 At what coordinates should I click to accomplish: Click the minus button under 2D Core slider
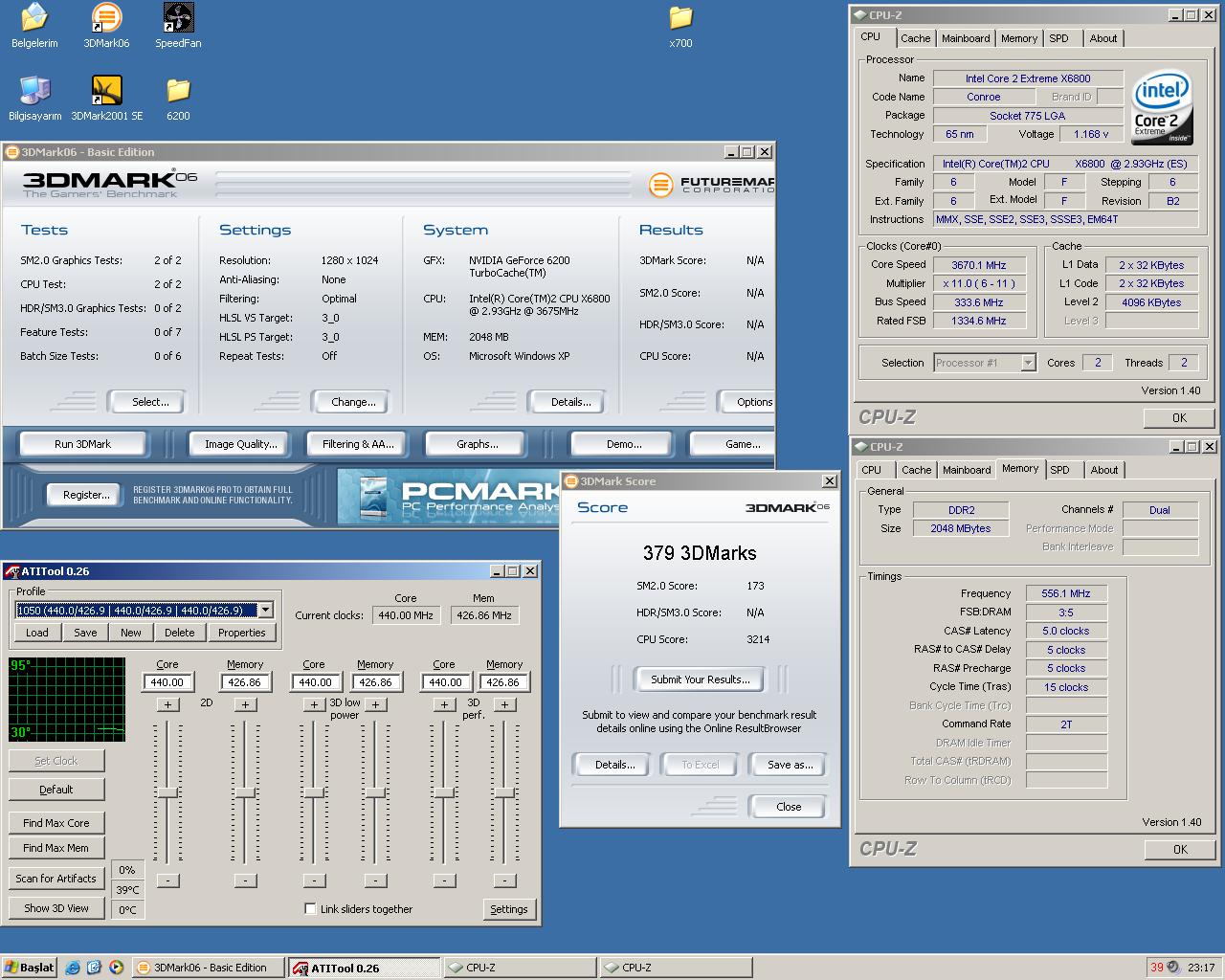pos(167,880)
